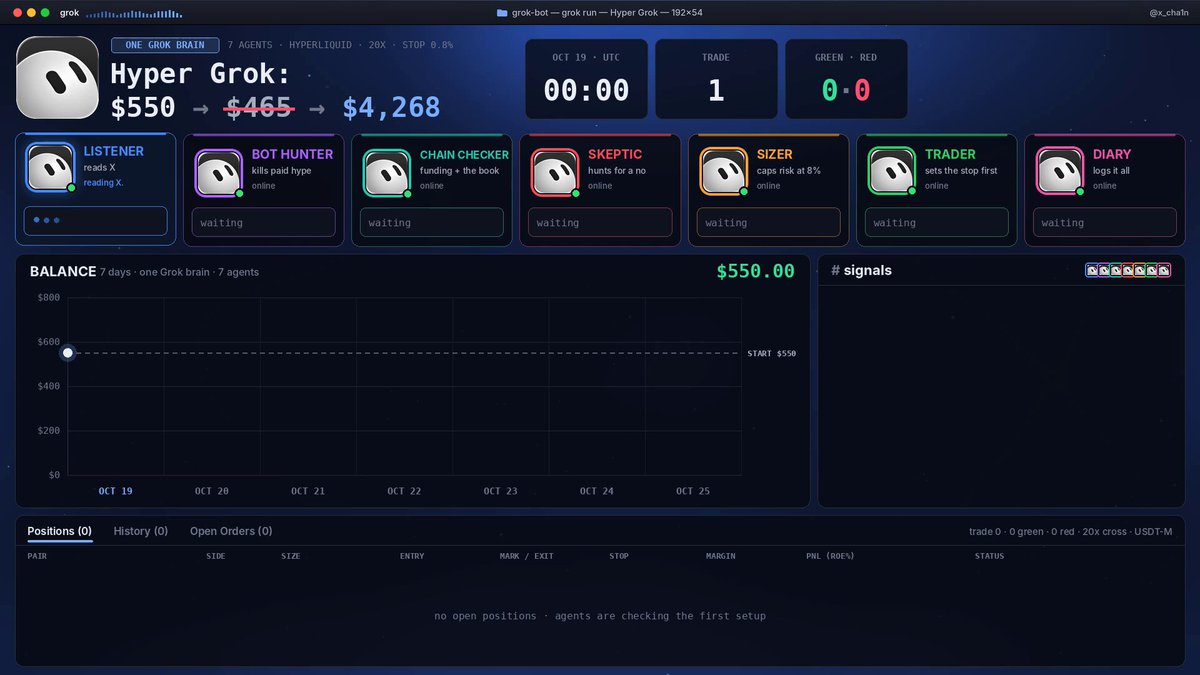The image size is (1200, 675).
Task: Click the hash icon beside signals
Action: [835, 271]
